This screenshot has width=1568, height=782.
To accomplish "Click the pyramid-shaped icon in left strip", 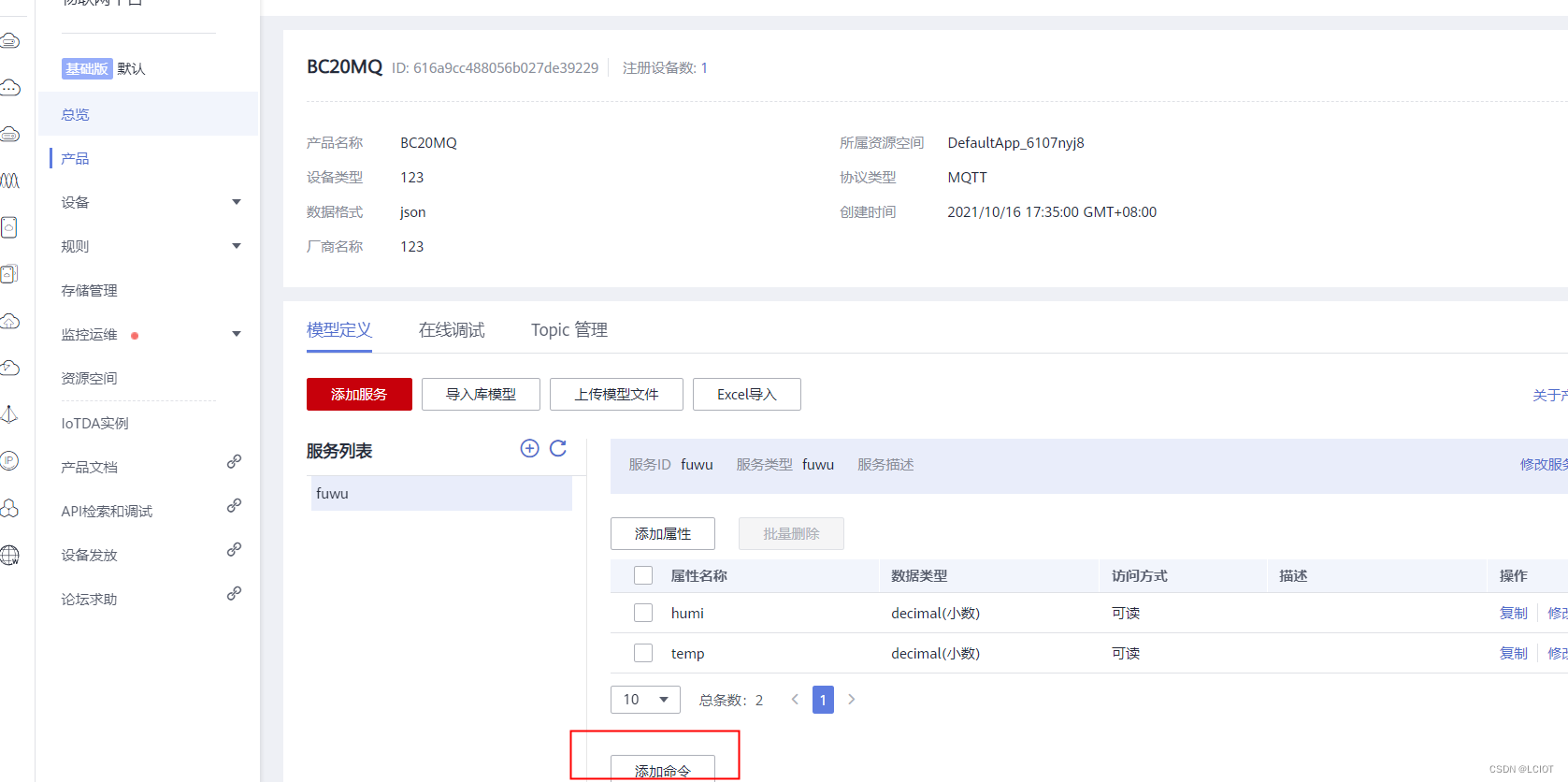I will point(9,413).
